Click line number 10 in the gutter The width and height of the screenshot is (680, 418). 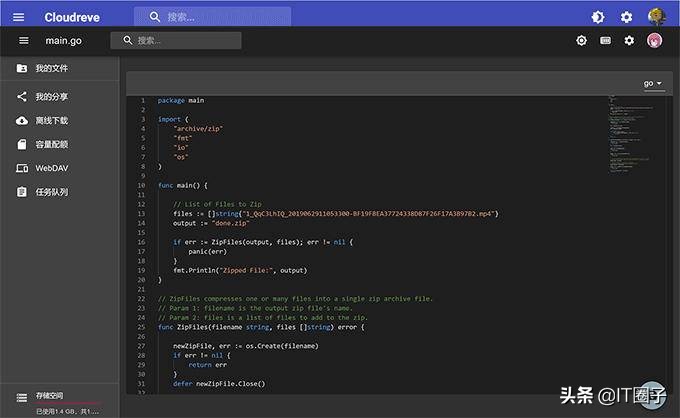141,185
